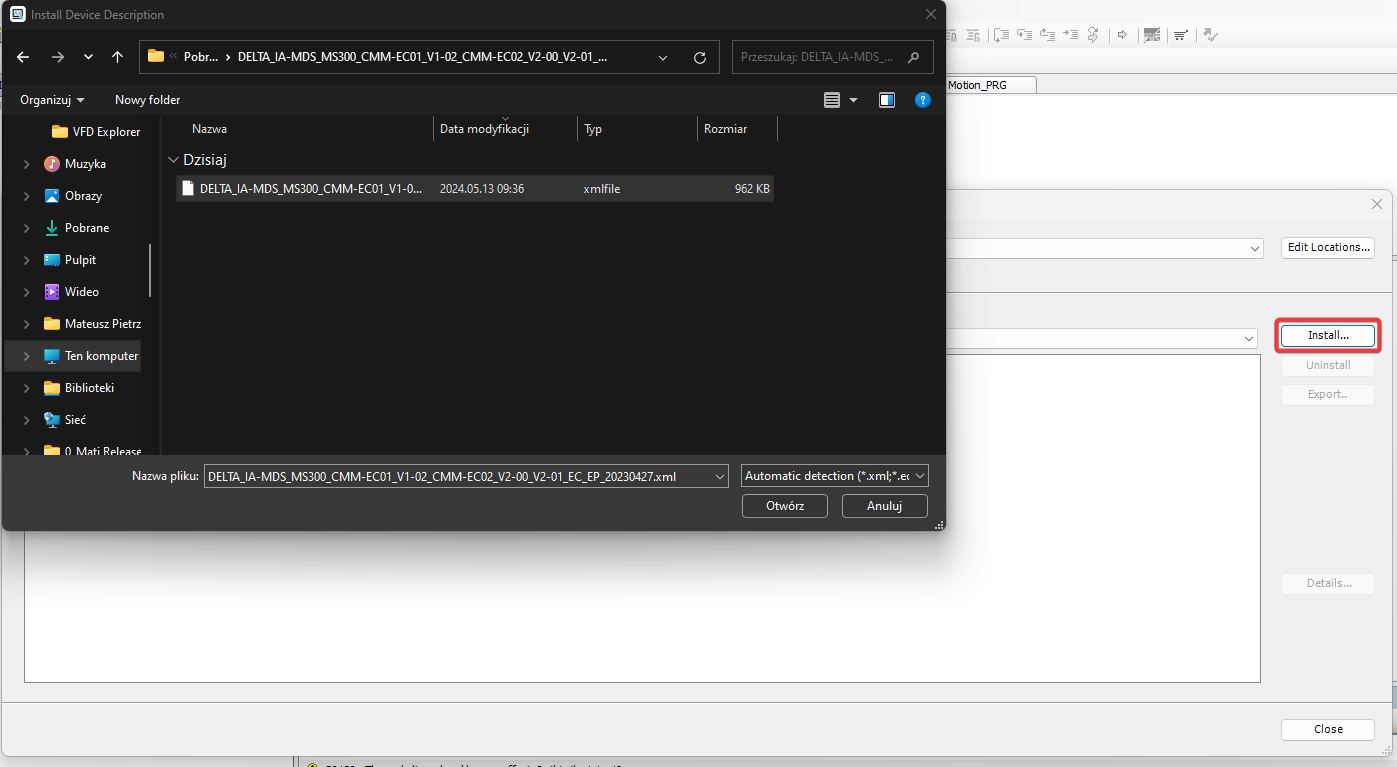Click the arrow-right step icon in toolbar

1122,35
